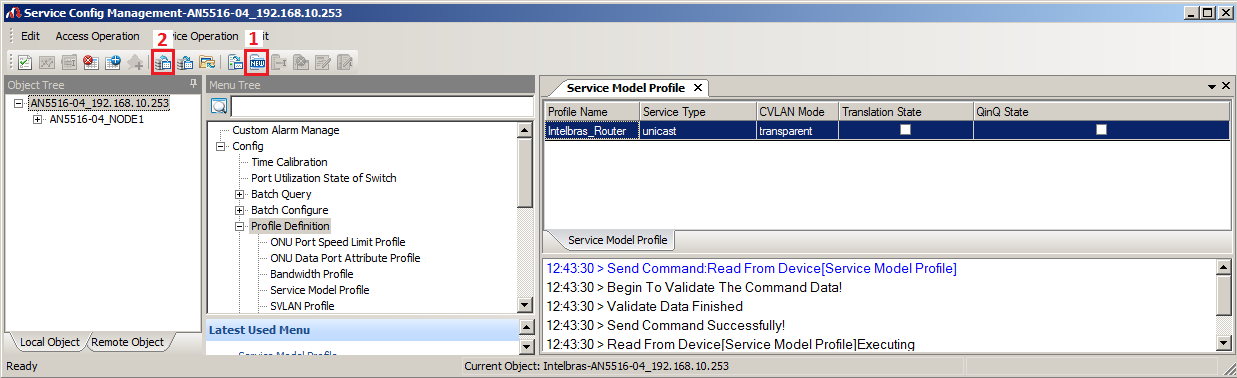Select Bandwidth Profile menu item
Image resolution: width=1237 pixels, height=378 pixels.
[x=311, y=274]
